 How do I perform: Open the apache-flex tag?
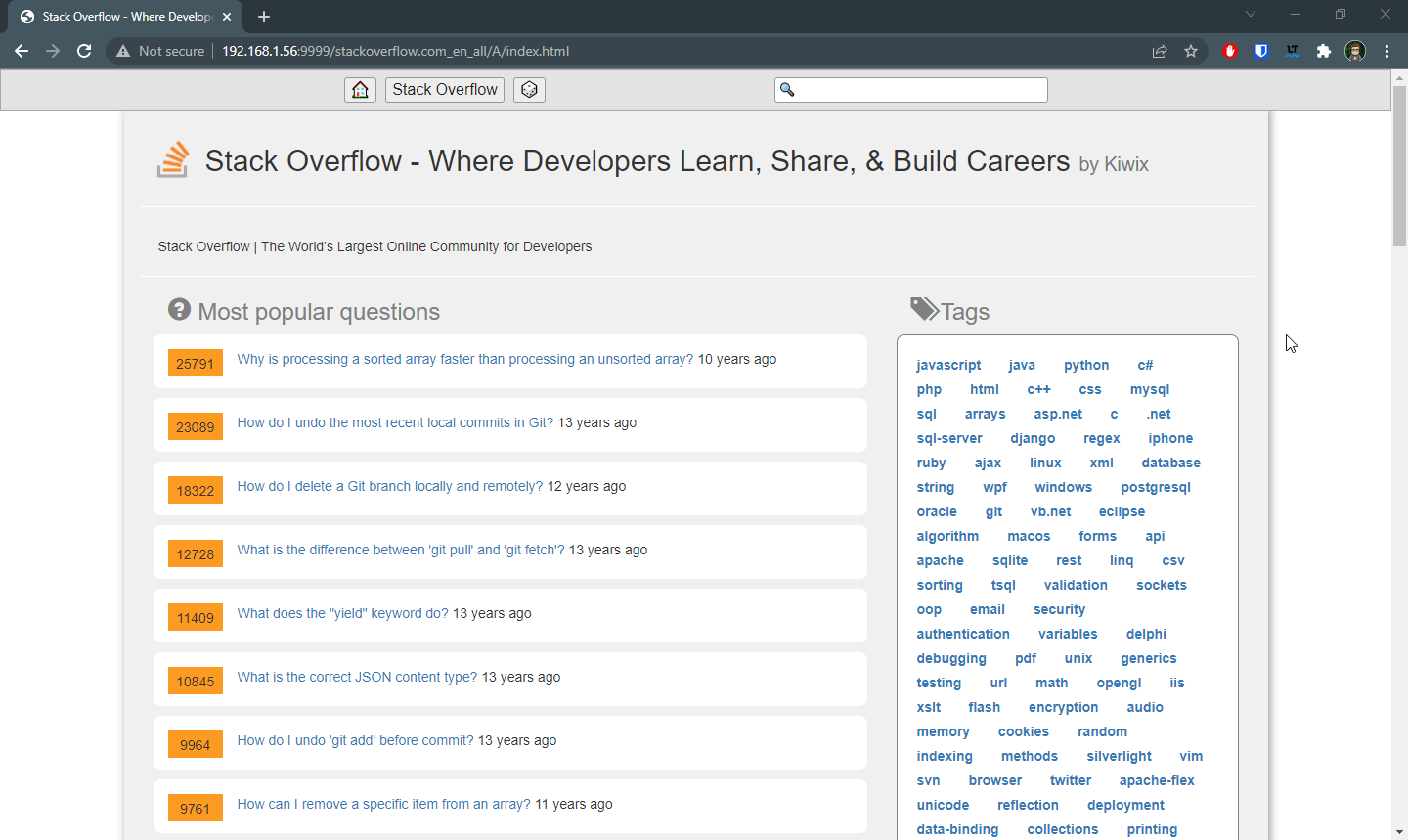[x=1157, y=780]
